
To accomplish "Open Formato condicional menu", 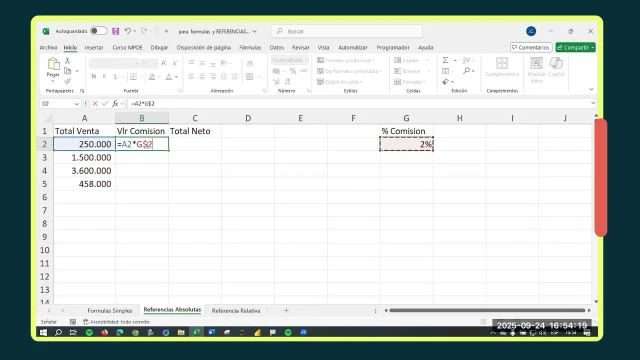I will point(345,60).
